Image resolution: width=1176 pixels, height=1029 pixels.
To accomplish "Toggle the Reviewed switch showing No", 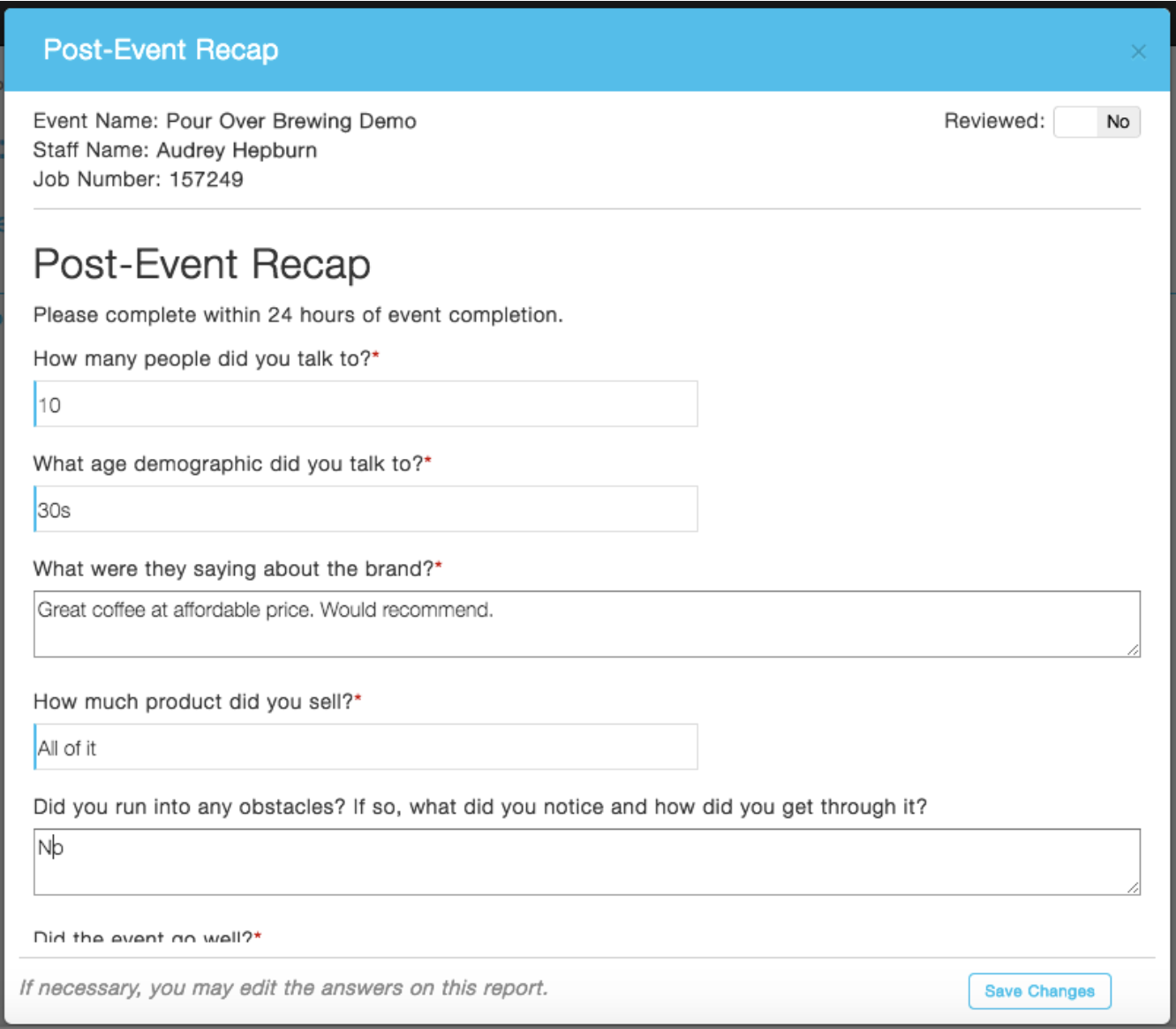I will [x=1097, y=122].
